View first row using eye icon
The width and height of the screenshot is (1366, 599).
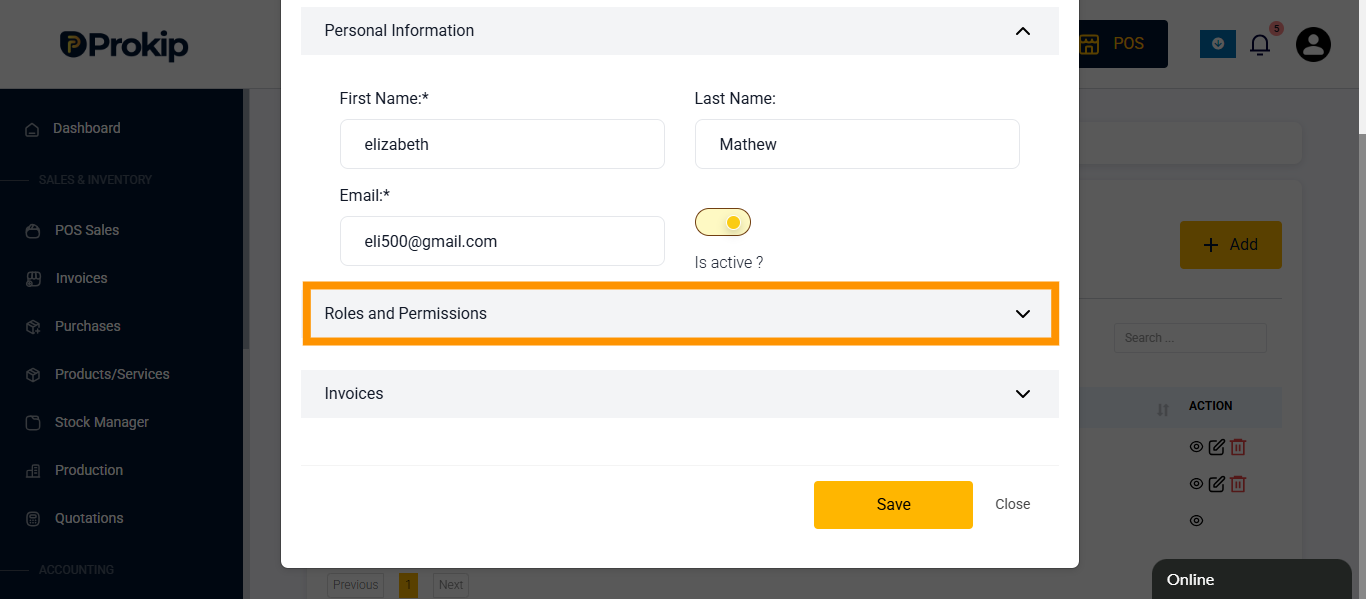[1196, 447]
